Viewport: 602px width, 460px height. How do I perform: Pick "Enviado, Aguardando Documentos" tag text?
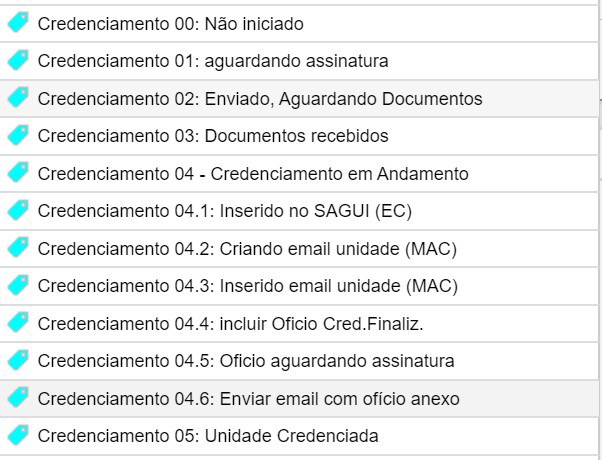click(344, 99)
